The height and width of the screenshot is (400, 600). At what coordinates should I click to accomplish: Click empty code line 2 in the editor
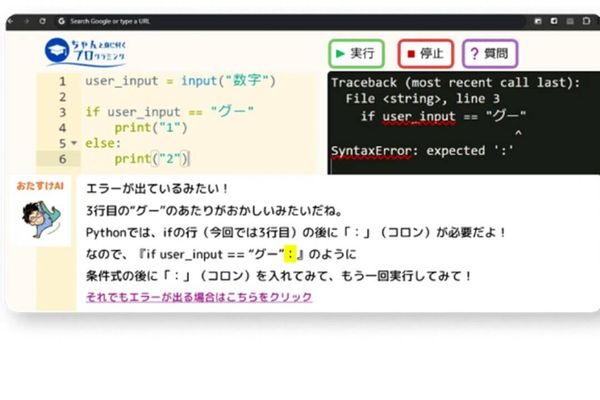(x=199, y=97)
